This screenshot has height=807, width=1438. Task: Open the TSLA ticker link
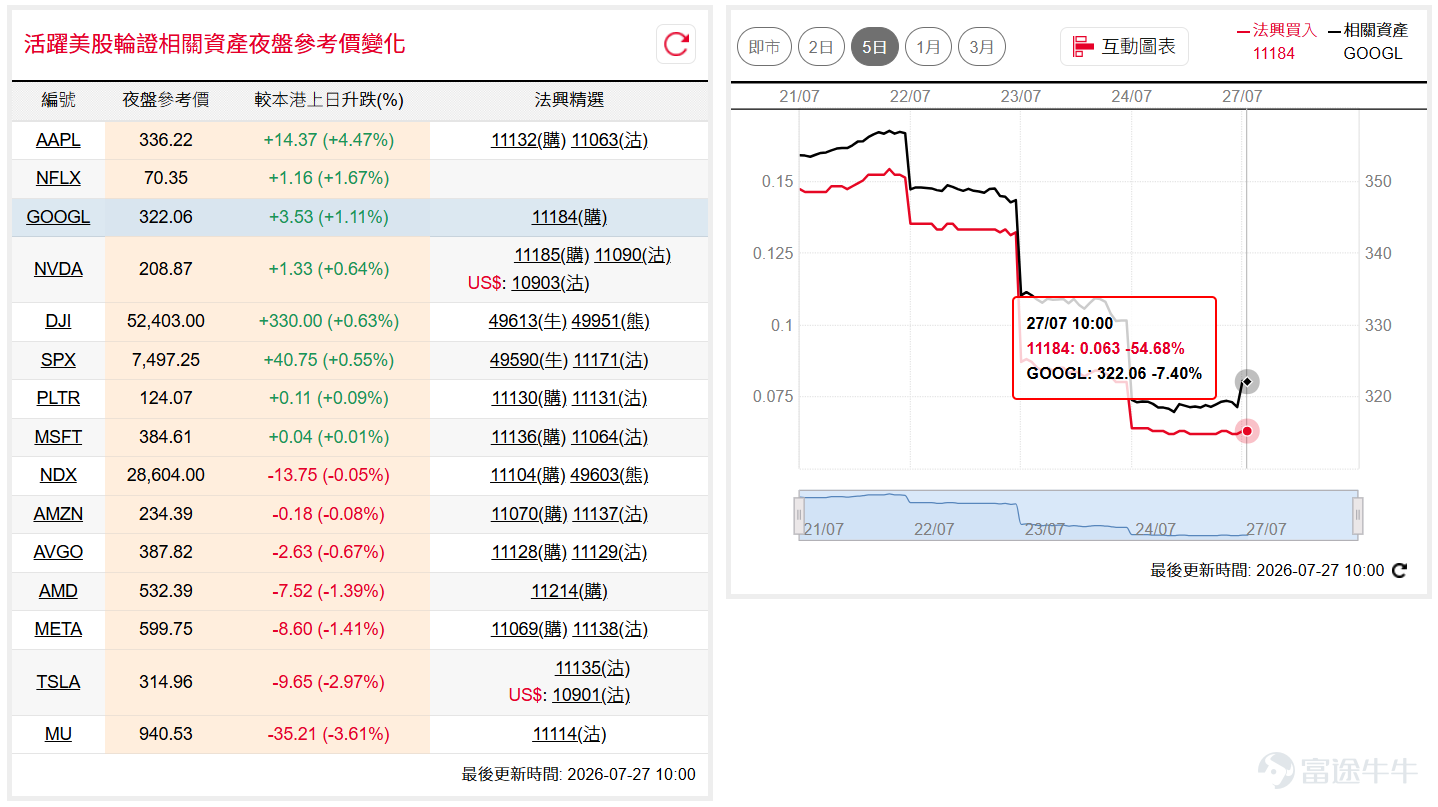pyautogui.click(x=58, y=682)
